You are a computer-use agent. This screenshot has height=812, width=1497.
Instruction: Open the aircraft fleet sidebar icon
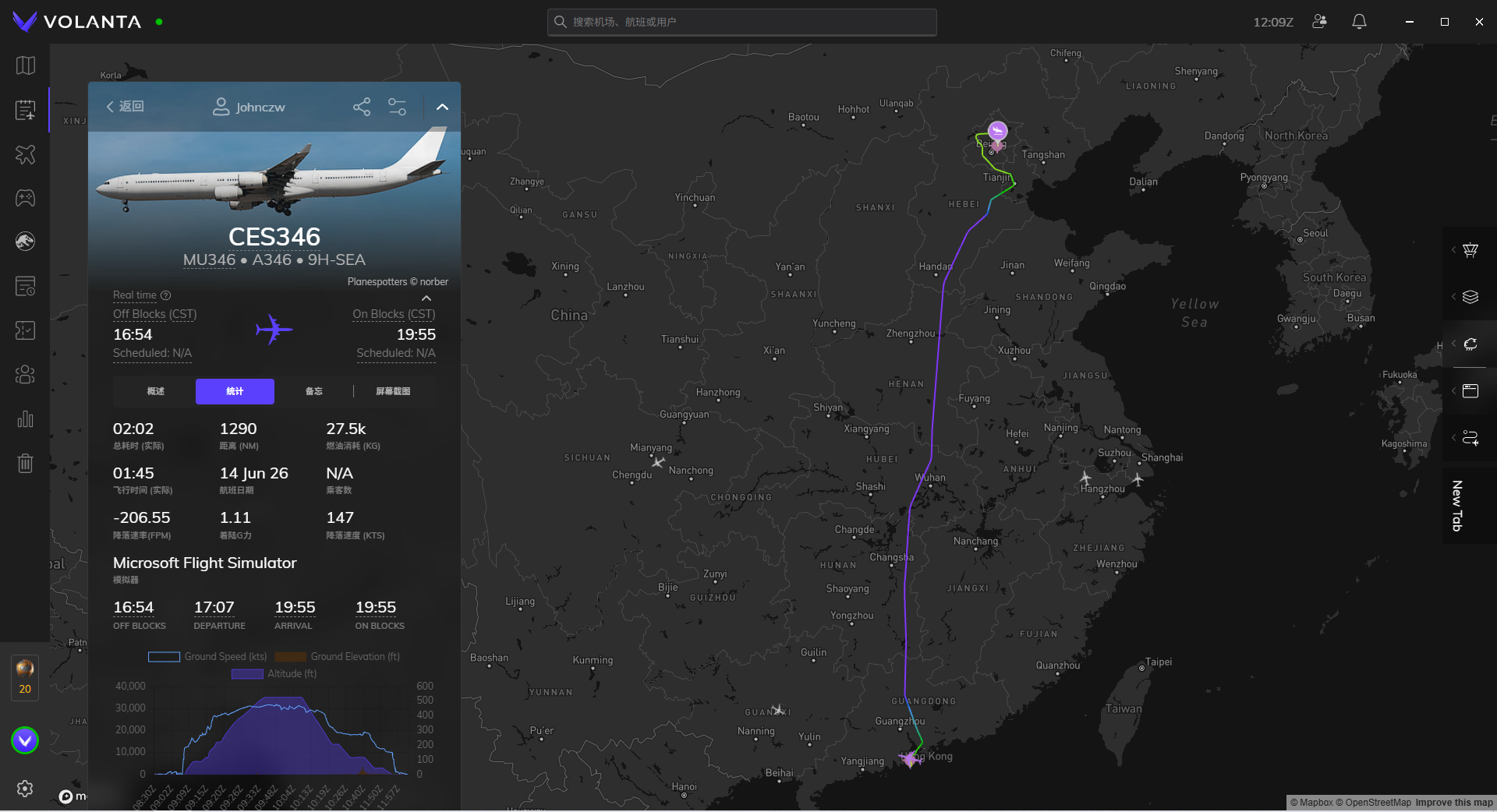coord(25,154)
